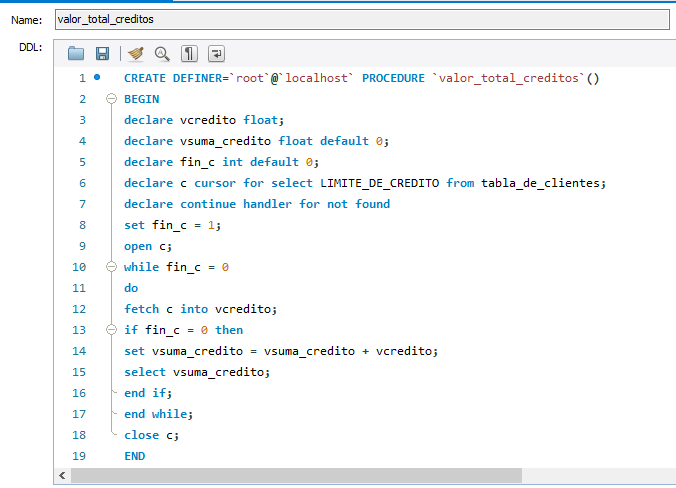Click 'declare continue handler for not found' line
The image size is (676, 488).
click(x=257, y=204)
